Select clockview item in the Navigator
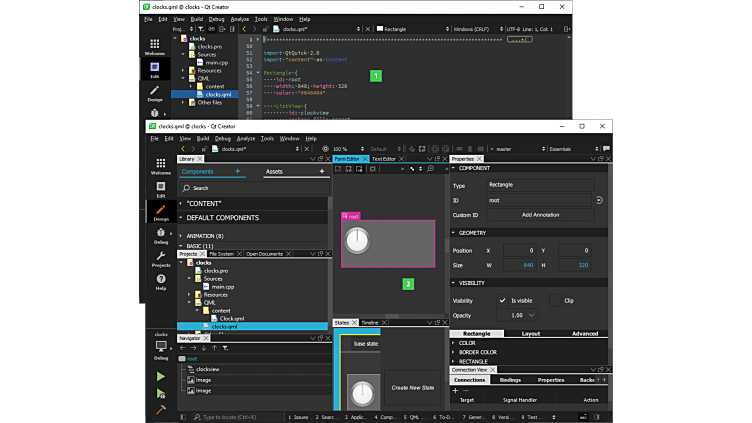 point(207,369)
